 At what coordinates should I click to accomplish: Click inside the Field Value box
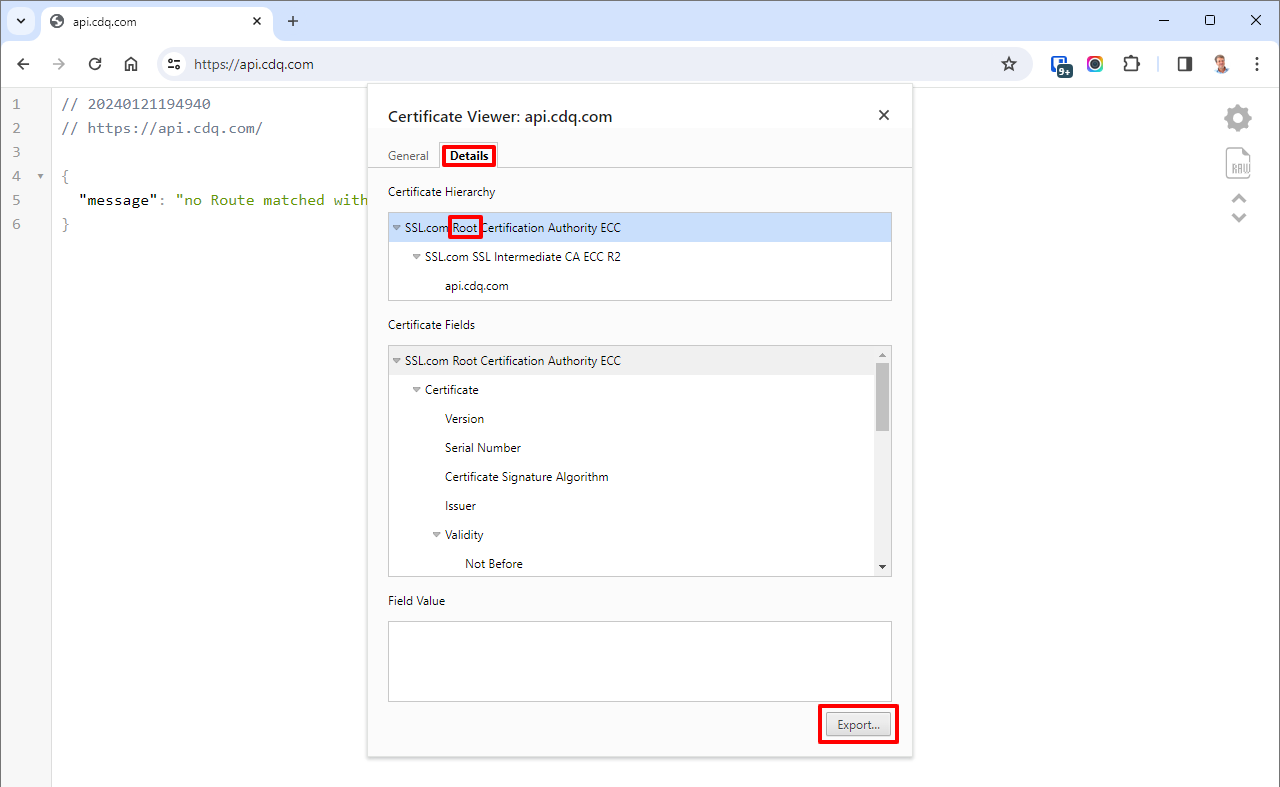tap(640, 661)
